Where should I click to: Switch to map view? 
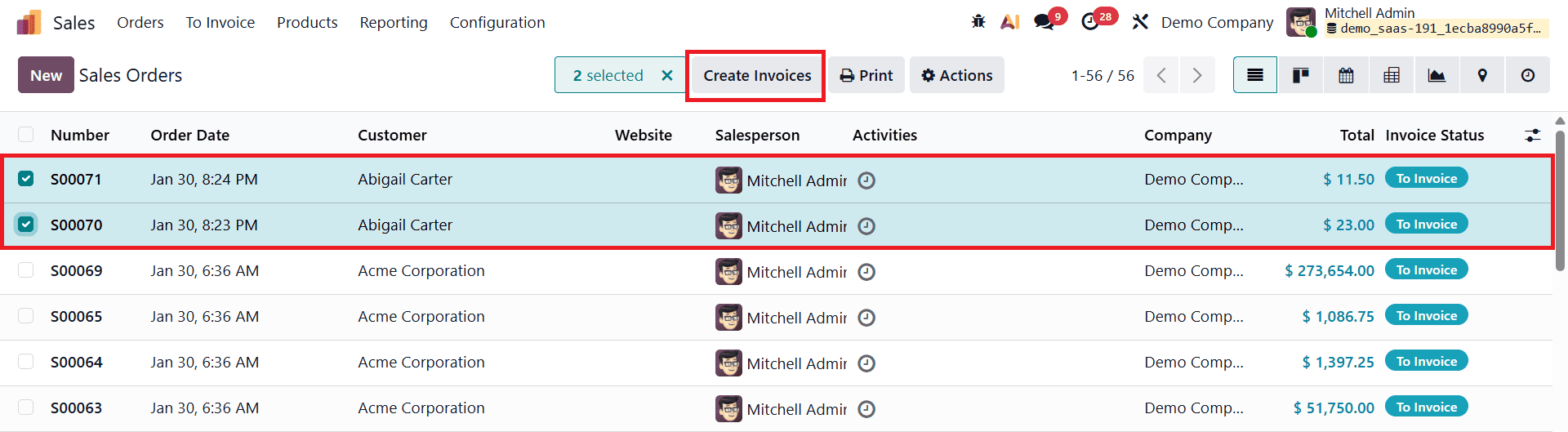pos(1482,75)
